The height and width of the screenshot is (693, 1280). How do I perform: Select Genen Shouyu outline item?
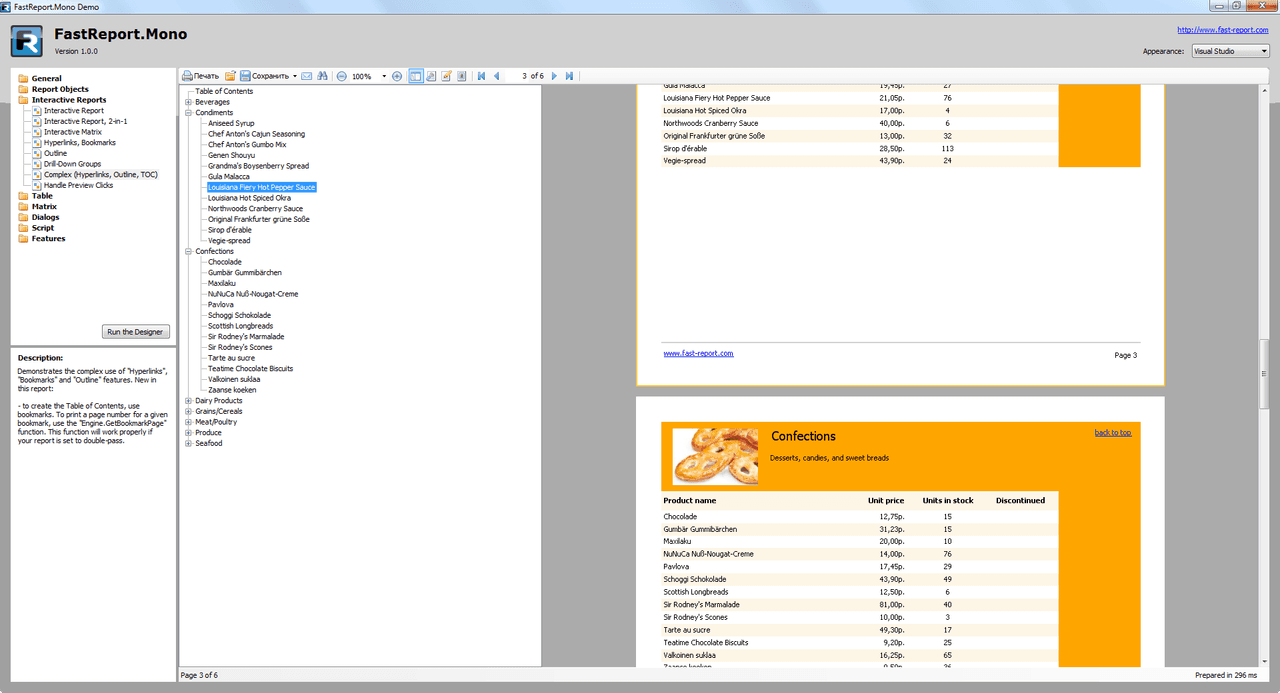tap(232, 155)
